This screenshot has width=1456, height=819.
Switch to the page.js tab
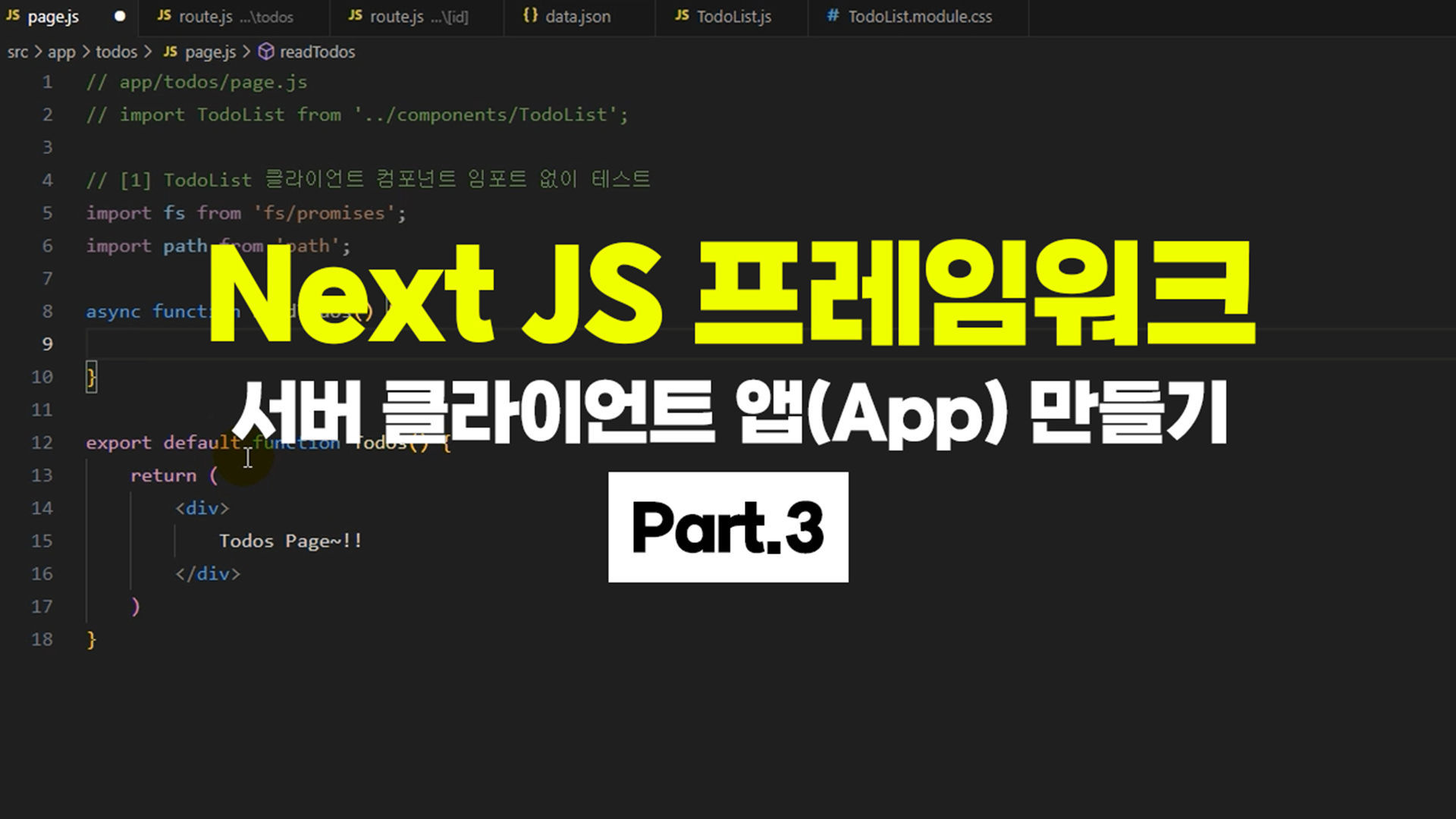67,17
